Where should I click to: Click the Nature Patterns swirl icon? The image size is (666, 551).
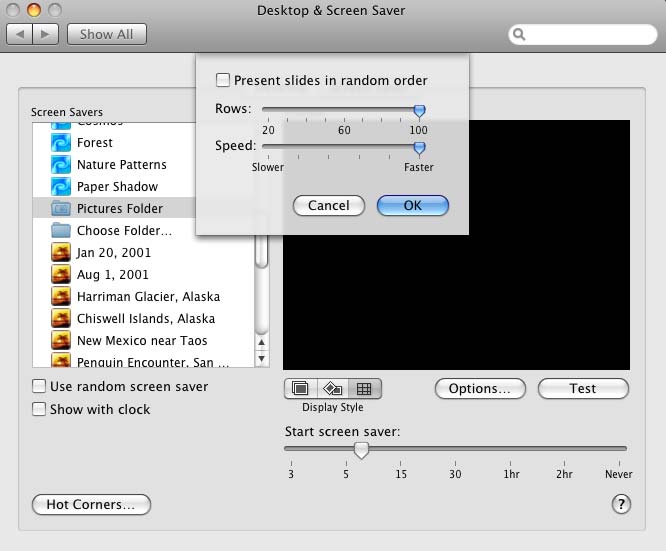pos(61,165)
